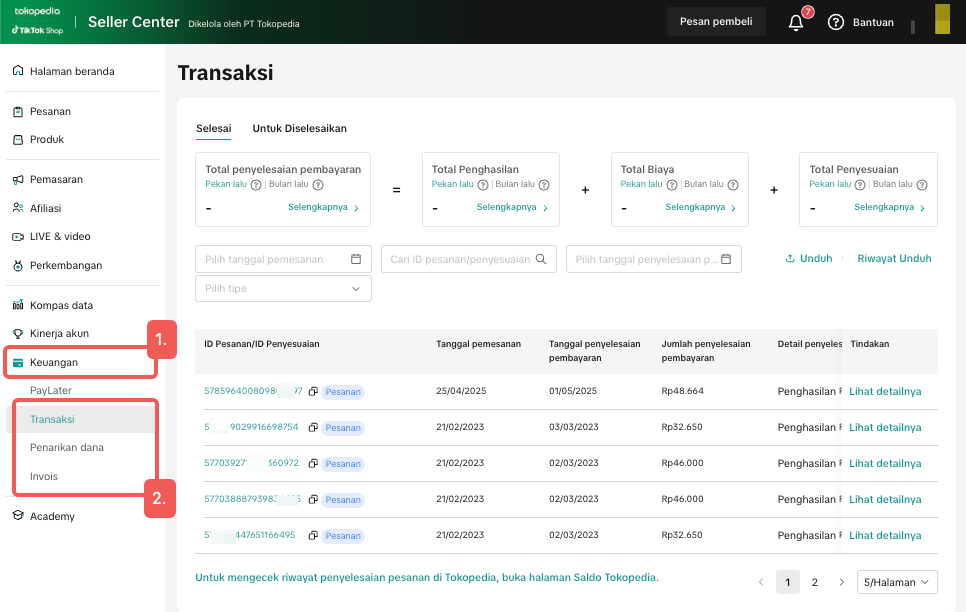Open Halaman beranda from the sidebar
The height and width of the screenshot is (612, 966).
(72, 71)
